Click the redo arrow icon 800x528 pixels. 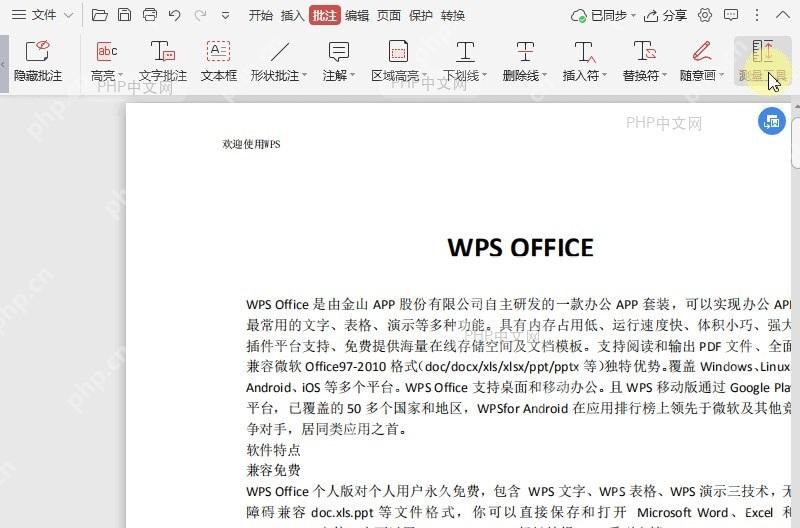[x=200, y=15]
